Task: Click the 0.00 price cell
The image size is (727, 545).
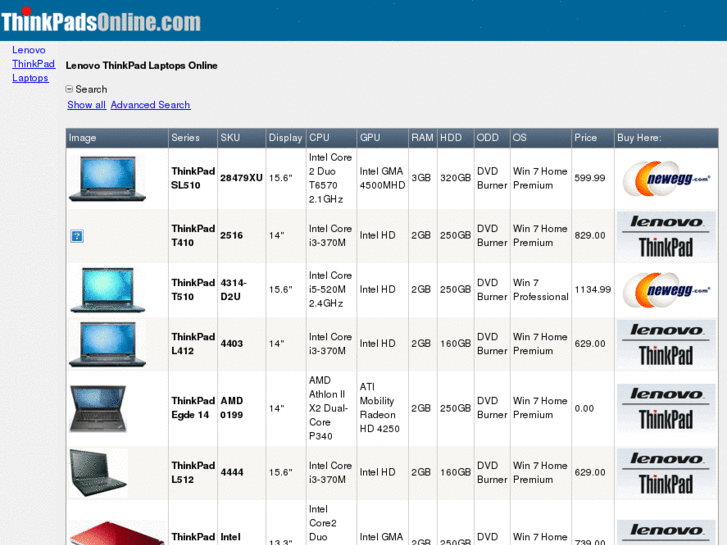Action: [x=593, y=408]
